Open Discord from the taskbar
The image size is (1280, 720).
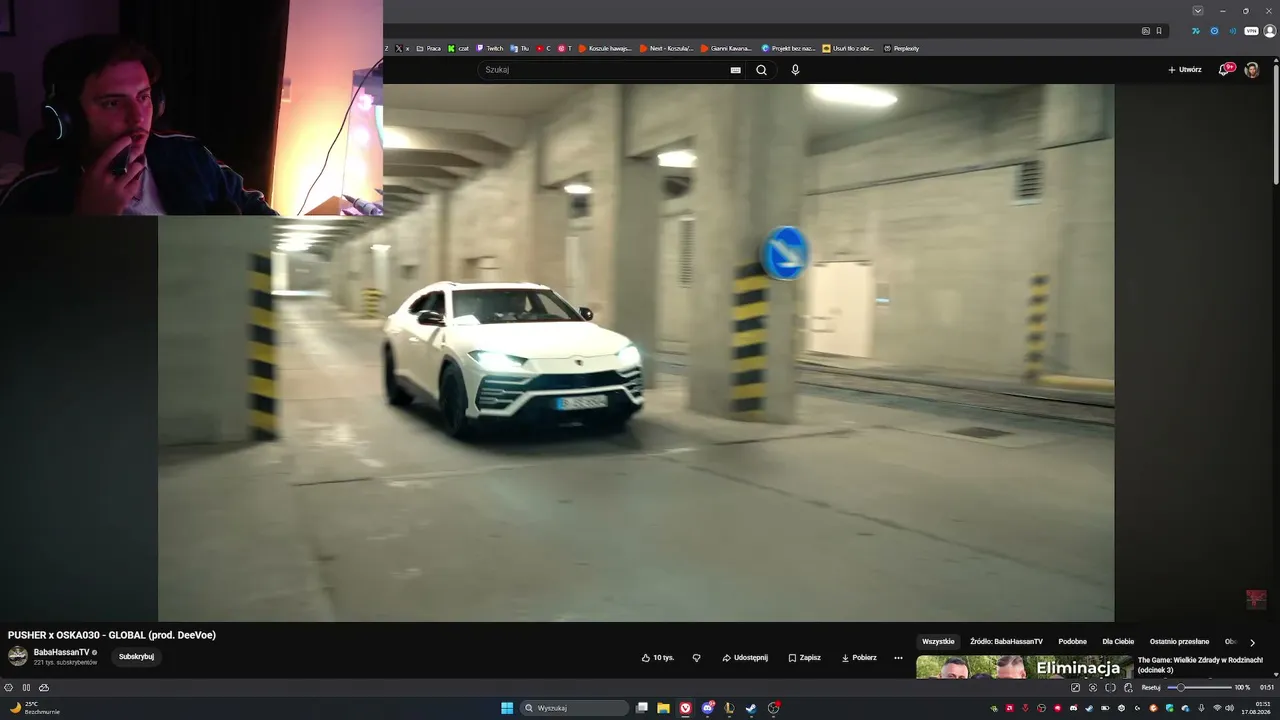tap(708, 708)
